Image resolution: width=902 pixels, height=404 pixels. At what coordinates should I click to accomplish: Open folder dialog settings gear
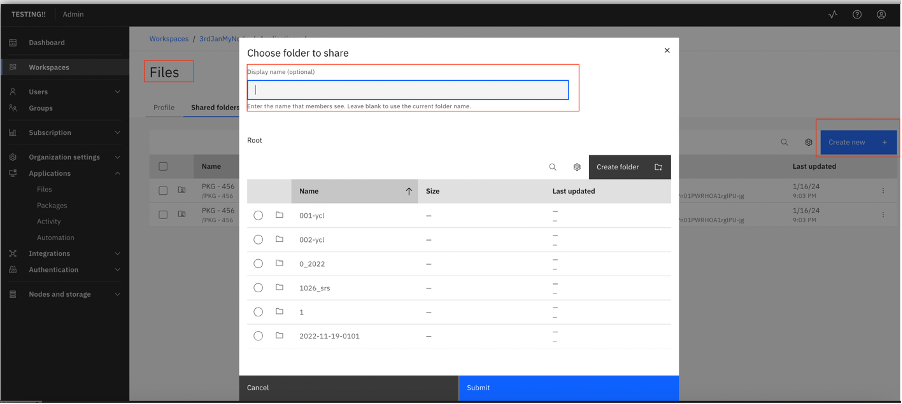tap(577, 167)
